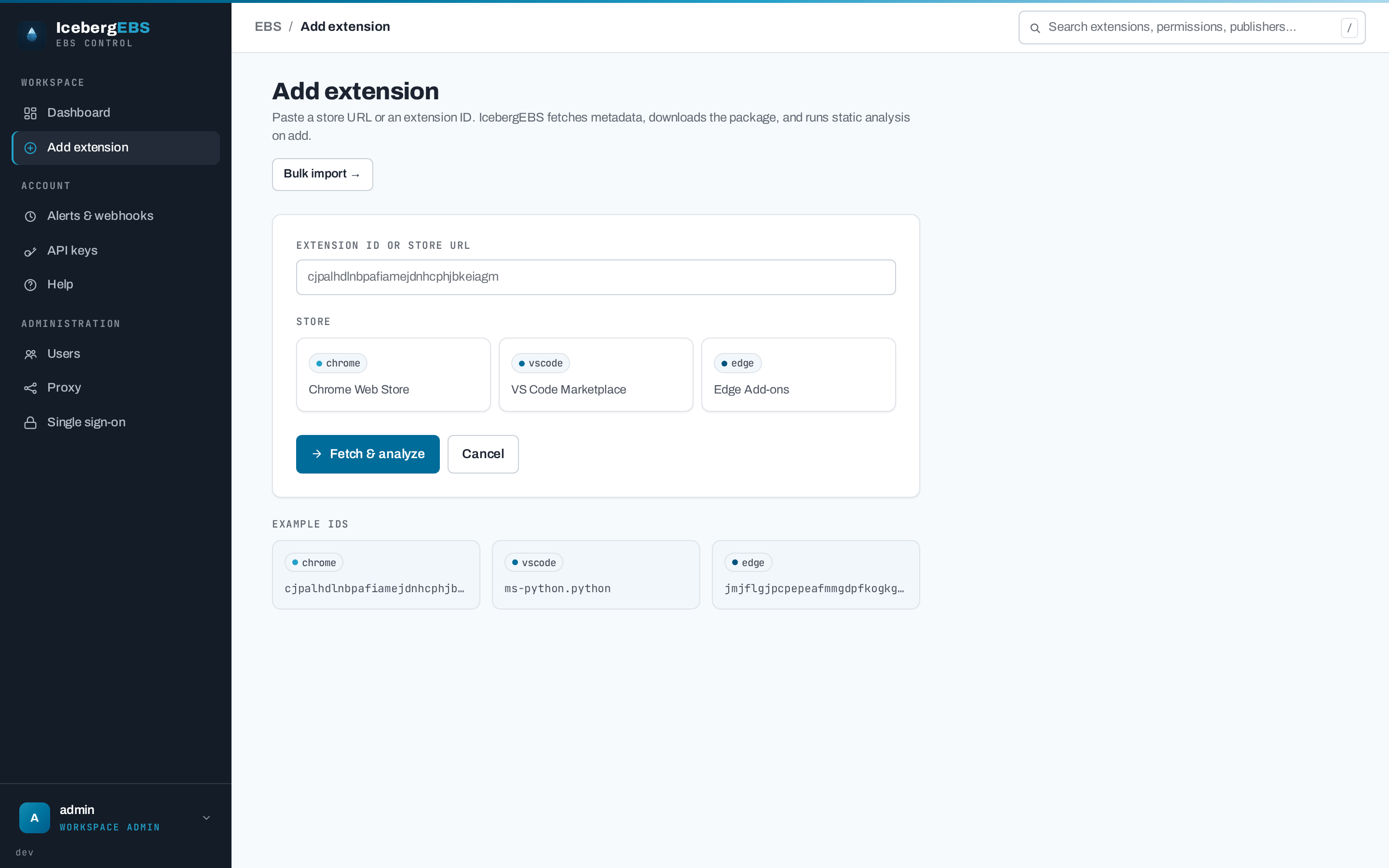Screen dimensions: 1389x868
Task: Click the Proxy share icon
Action: point(30,389)
